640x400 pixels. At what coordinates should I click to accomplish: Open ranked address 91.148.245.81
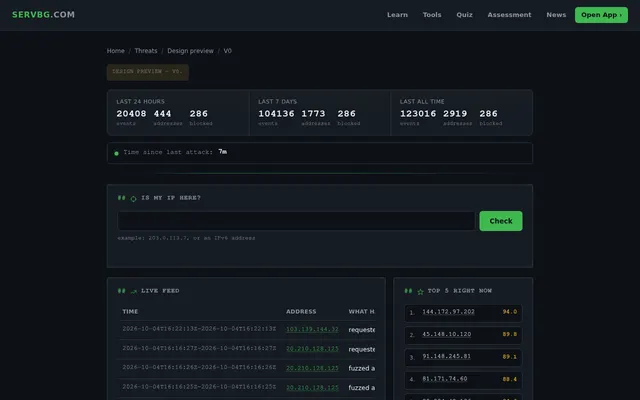coord(446,356)
